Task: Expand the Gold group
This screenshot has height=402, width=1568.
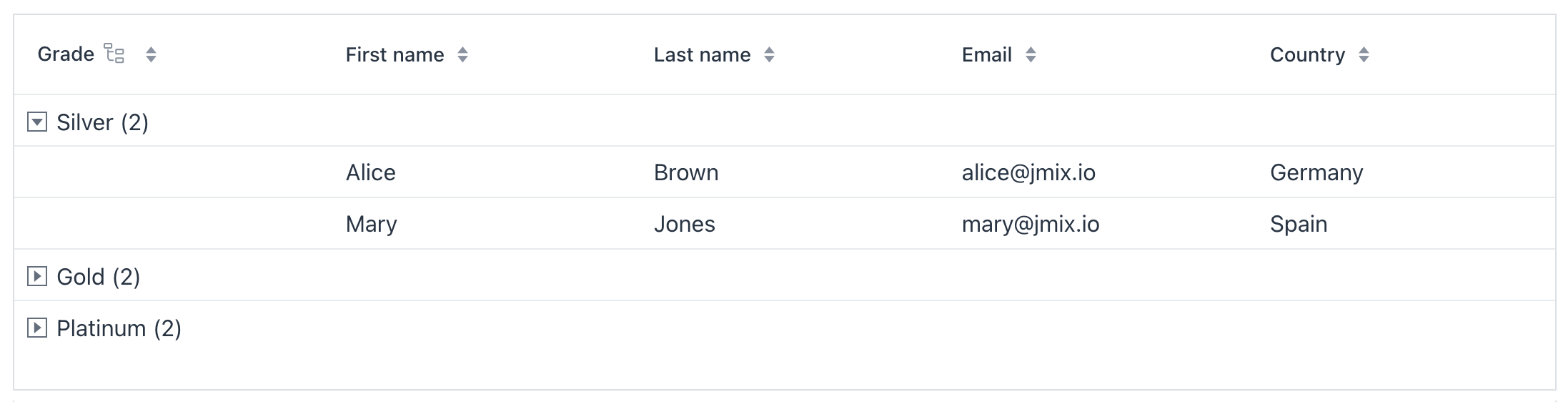Action: [37, 276]
